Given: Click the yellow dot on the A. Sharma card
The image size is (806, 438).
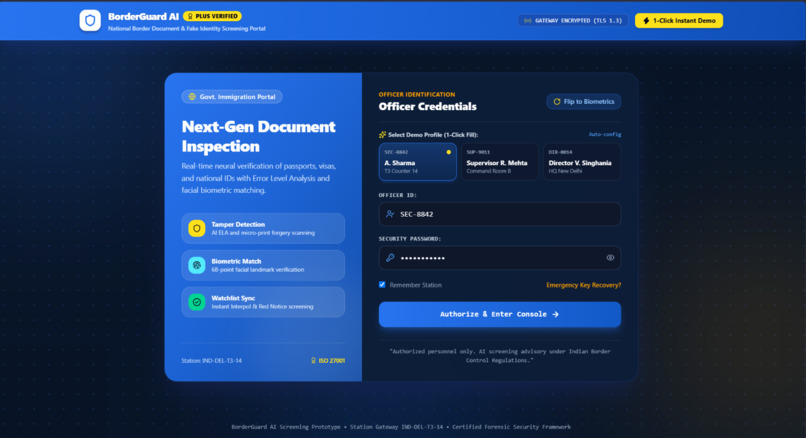Looking at the screenshot, I should pyautogui.click(x=449, y=152).
